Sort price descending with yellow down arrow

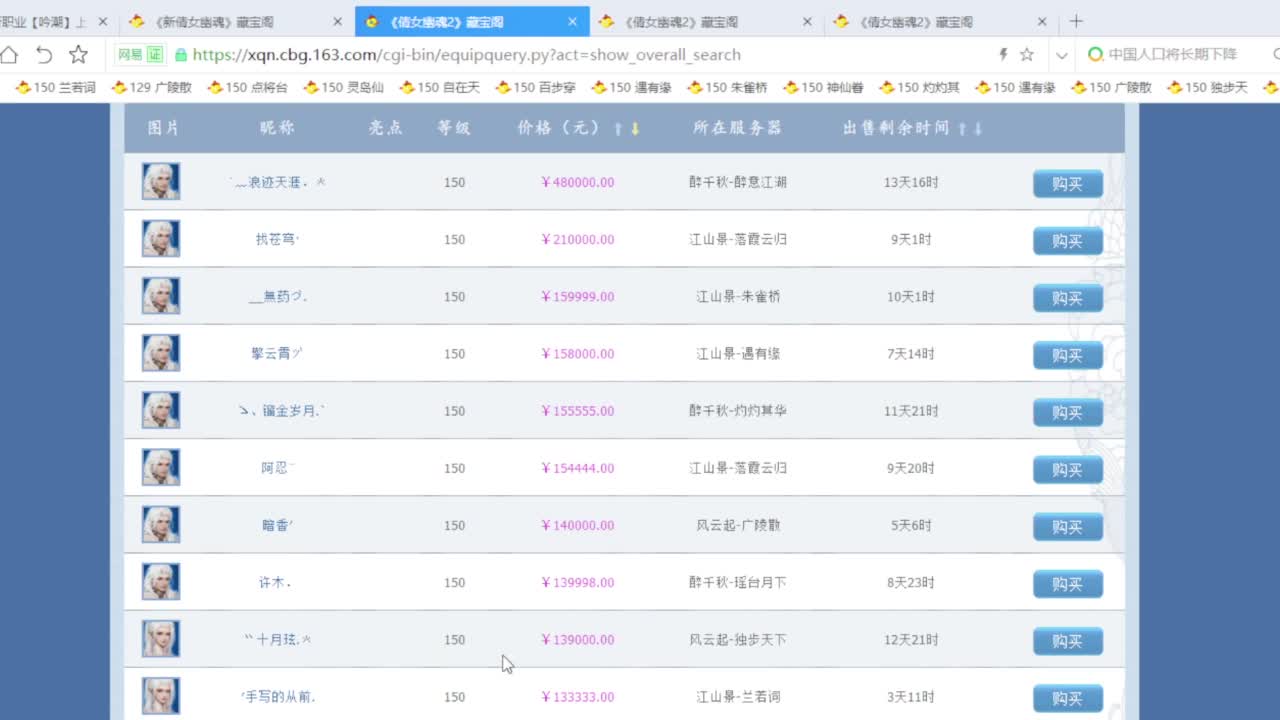pos(634,128)
